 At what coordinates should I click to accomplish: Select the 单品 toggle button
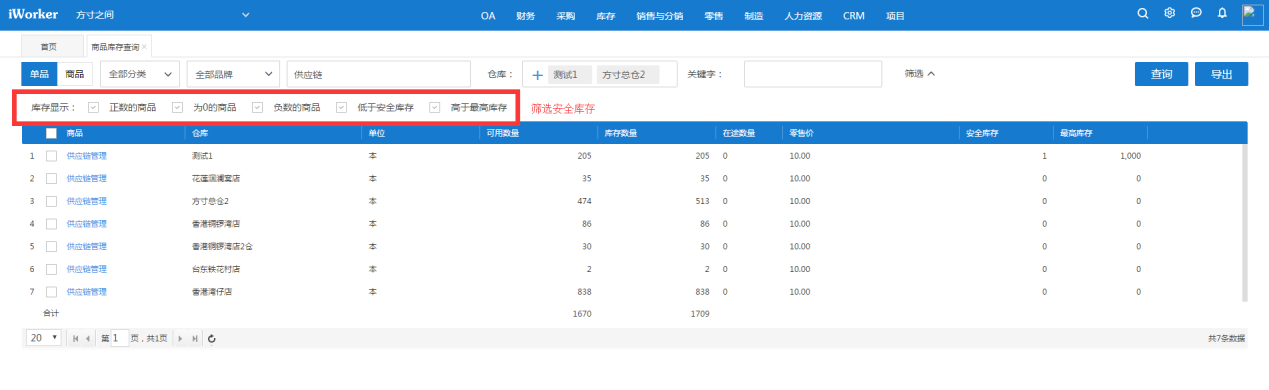pos(39,75)
